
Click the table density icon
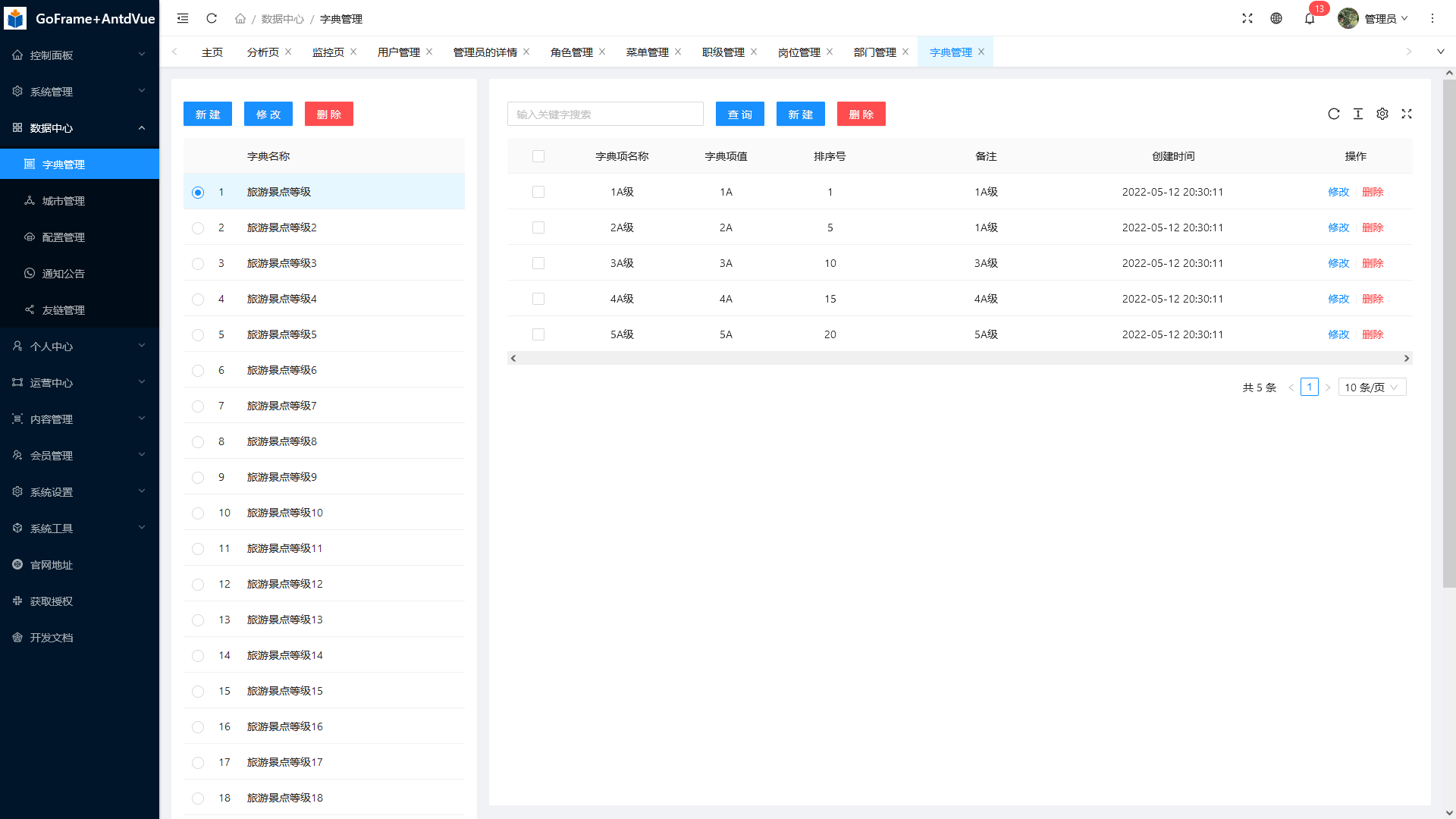click(x=1358, y=114)
